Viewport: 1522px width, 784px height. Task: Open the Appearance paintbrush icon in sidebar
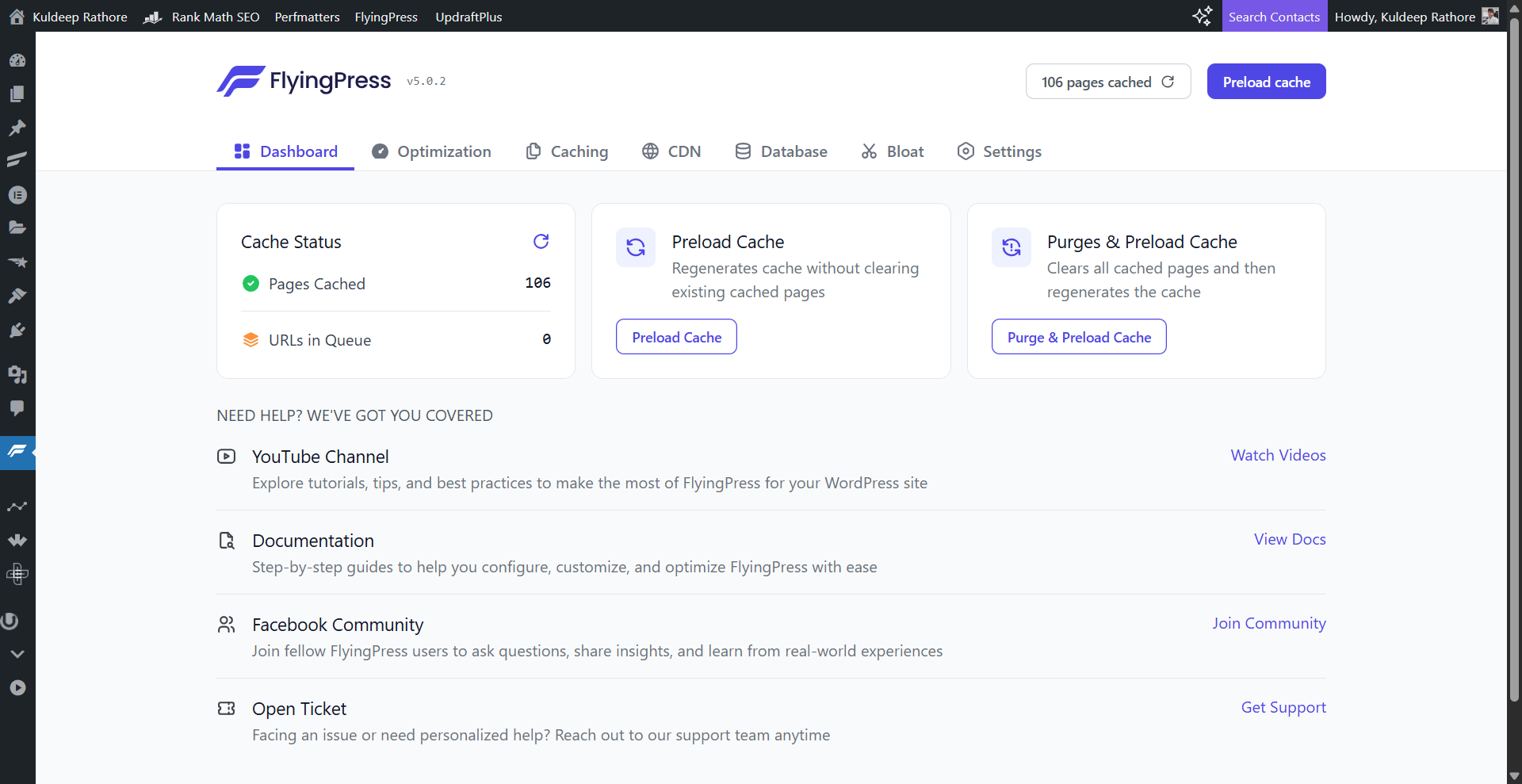click(17, 296)
